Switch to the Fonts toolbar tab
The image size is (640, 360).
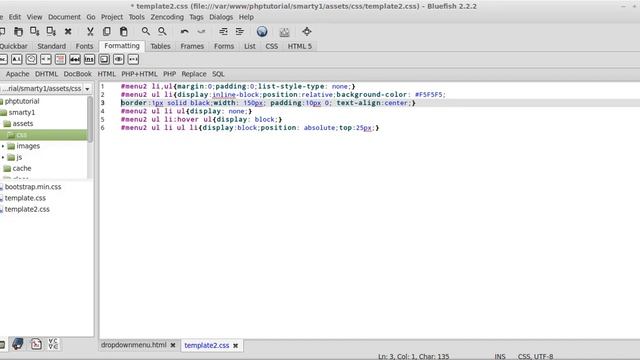click(x=84, y=47)
